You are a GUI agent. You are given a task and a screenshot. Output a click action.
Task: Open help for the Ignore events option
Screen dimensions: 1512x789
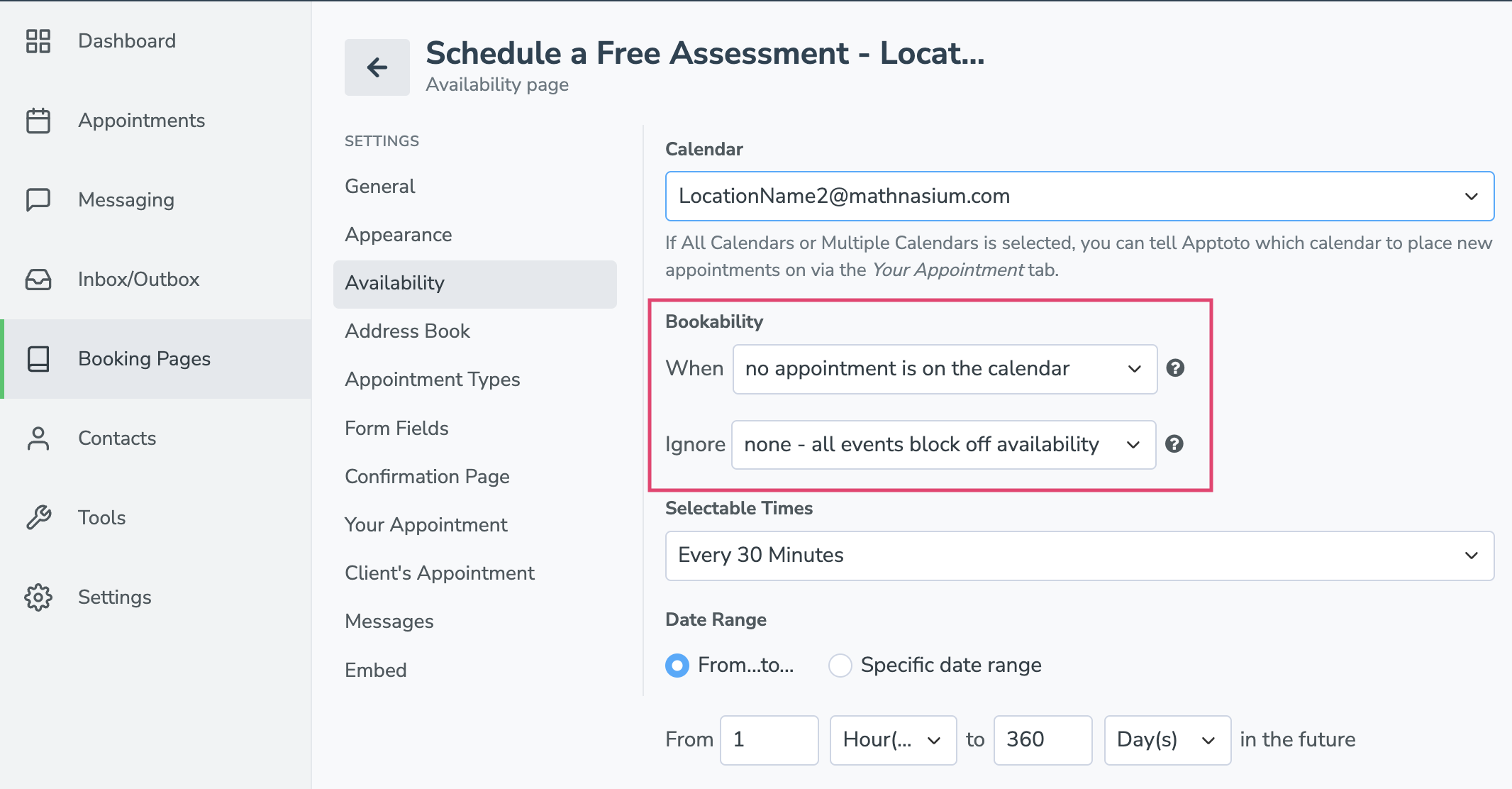(1174, 444)
